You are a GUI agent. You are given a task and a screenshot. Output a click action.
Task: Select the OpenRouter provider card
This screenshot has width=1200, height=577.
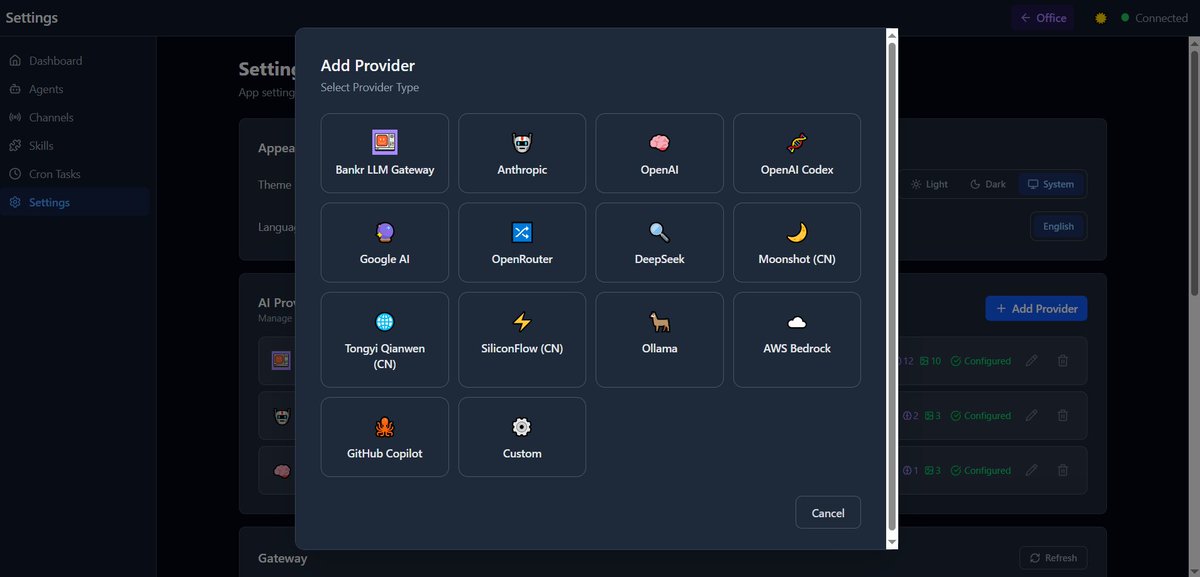point(522,243)
